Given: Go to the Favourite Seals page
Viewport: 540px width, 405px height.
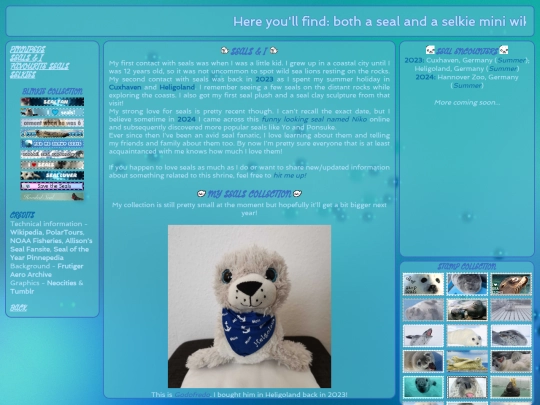Looking at the screenshot, I should pyautogui.click(x=39, y=66).
